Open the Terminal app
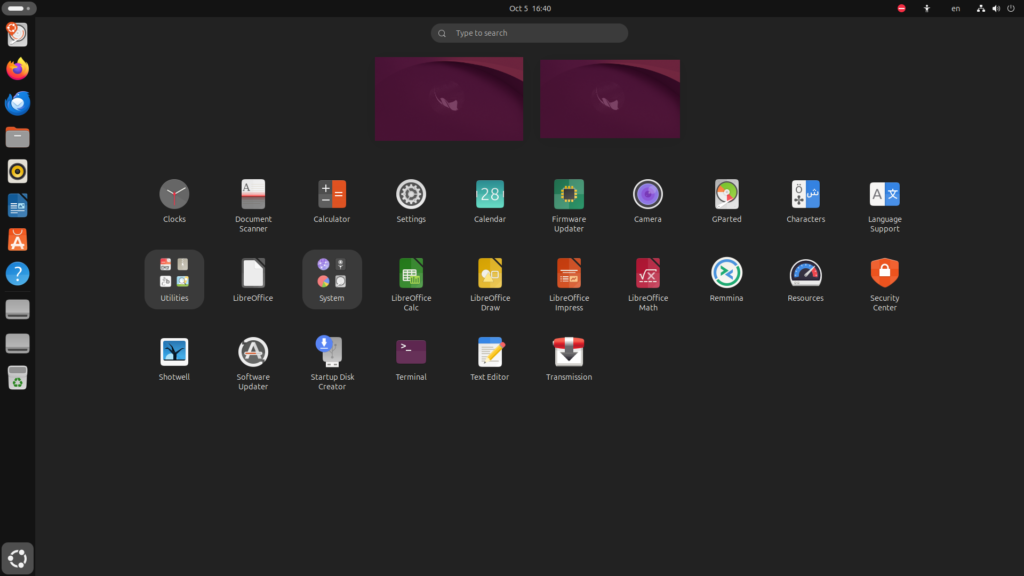The height and width of the screenshot is (576, 1024). (411, 359)
